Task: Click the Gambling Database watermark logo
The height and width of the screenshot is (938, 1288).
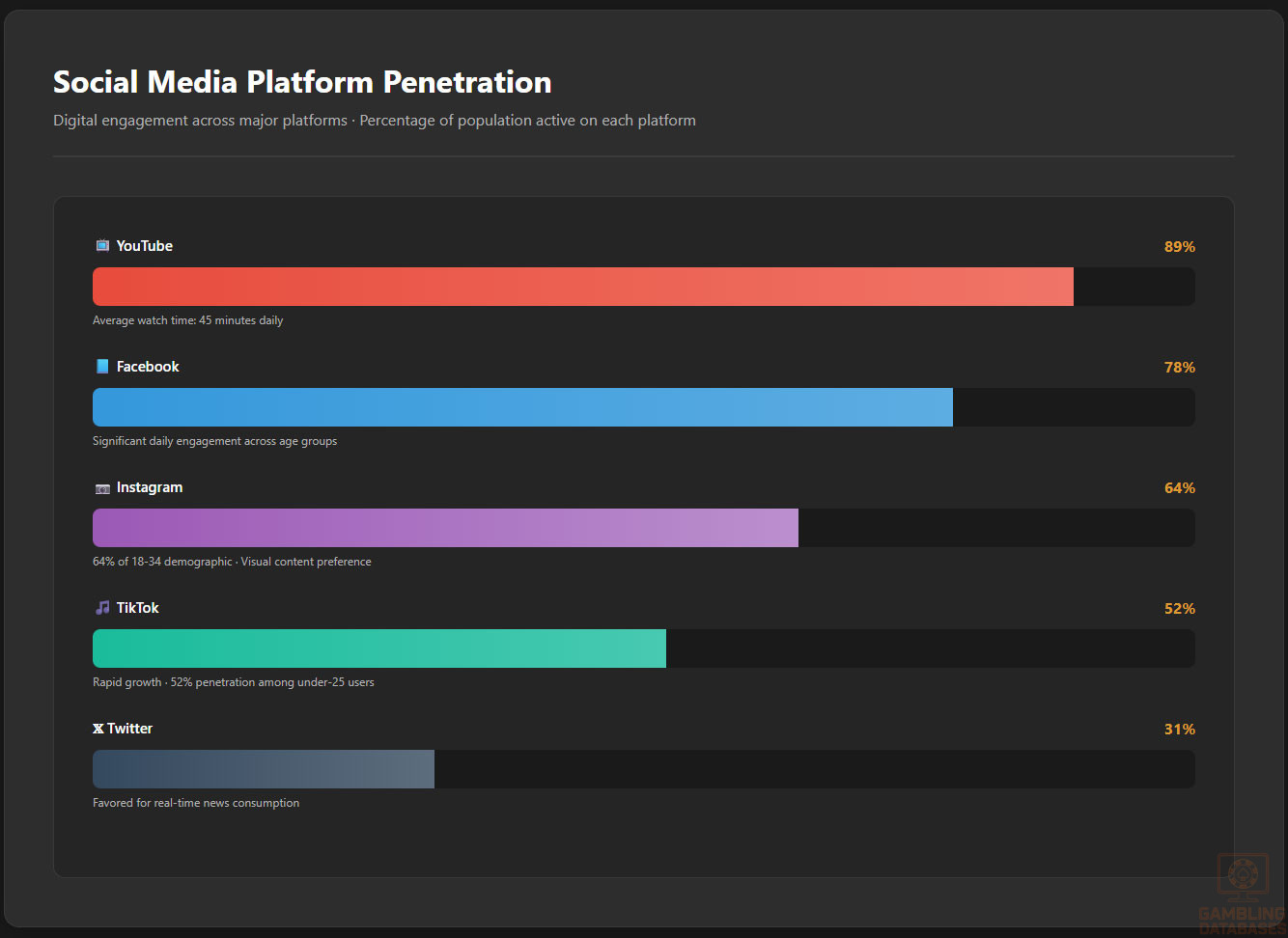Action: 1242,893
